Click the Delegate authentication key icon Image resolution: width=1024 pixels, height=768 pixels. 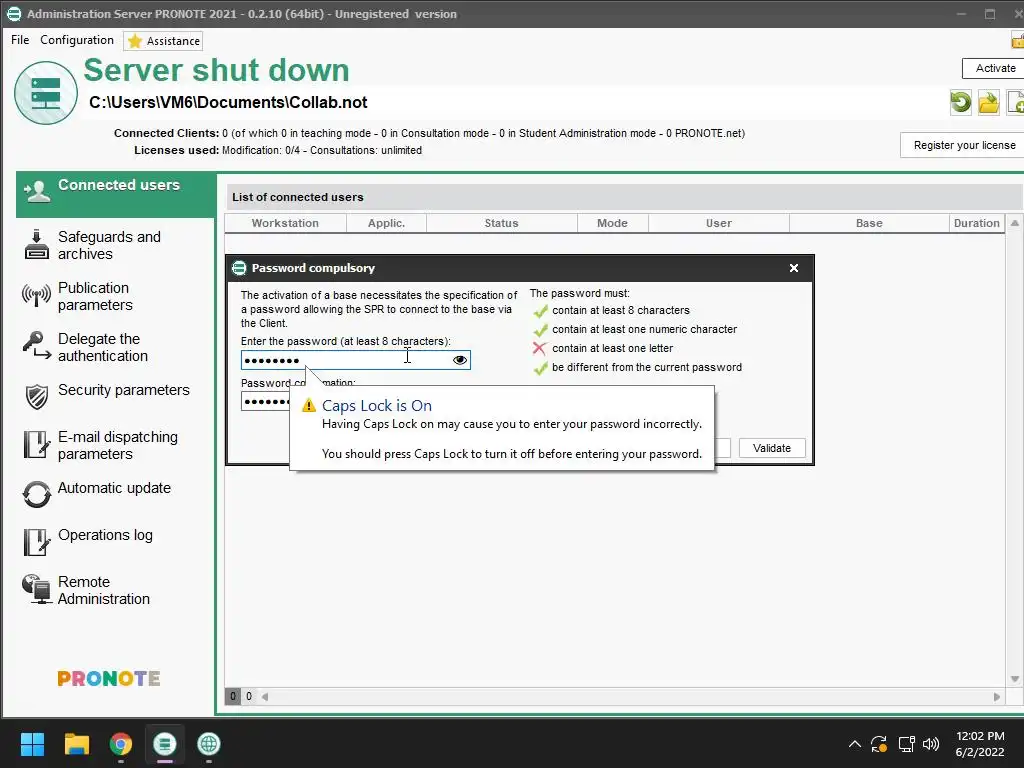[x=37, y=345]
